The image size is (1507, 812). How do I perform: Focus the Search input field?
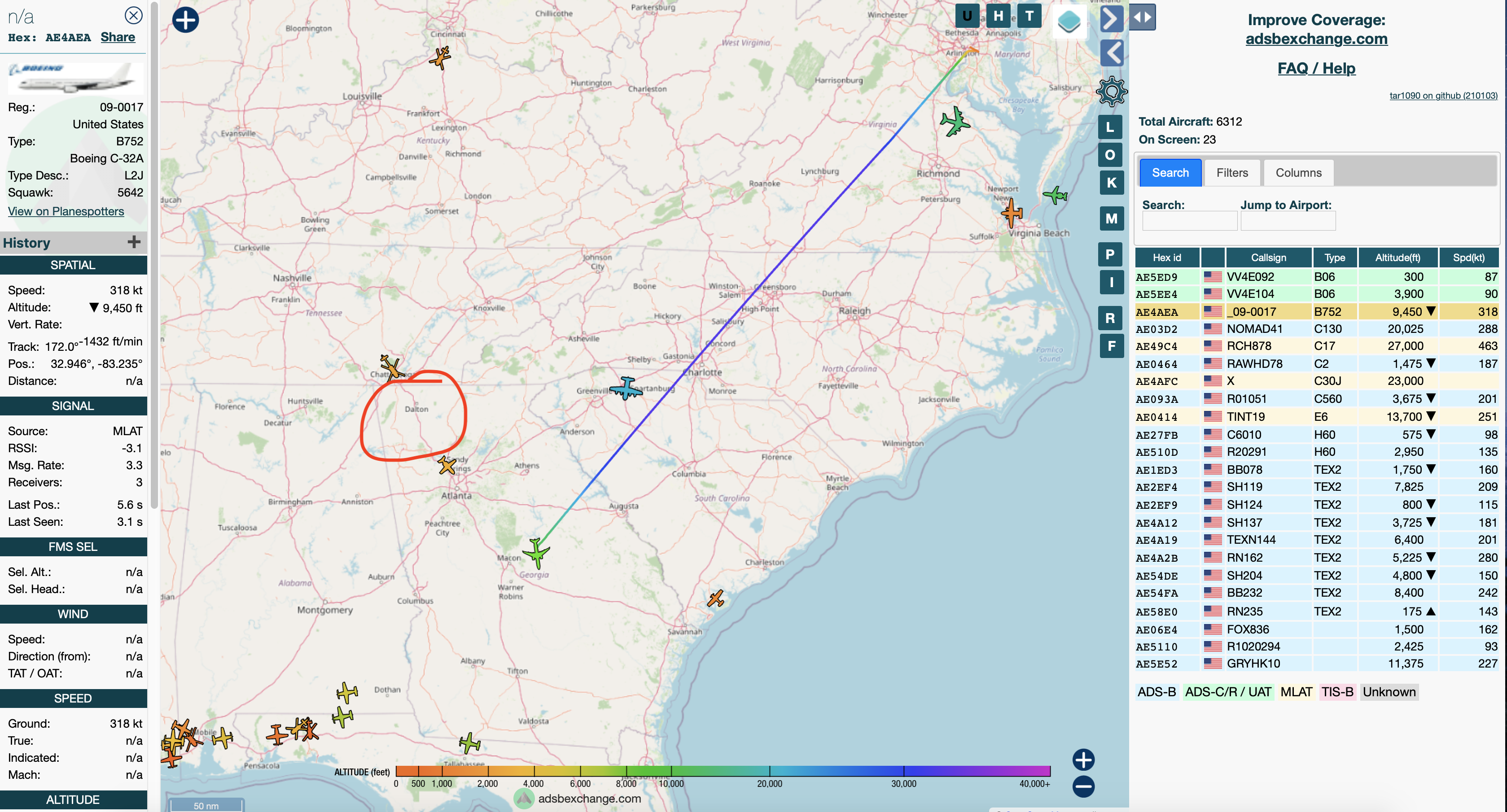coord(1189,221)
